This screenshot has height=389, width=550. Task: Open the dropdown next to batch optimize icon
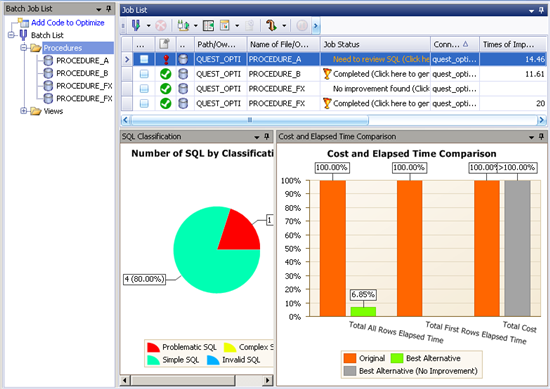[x=148, y=26]
